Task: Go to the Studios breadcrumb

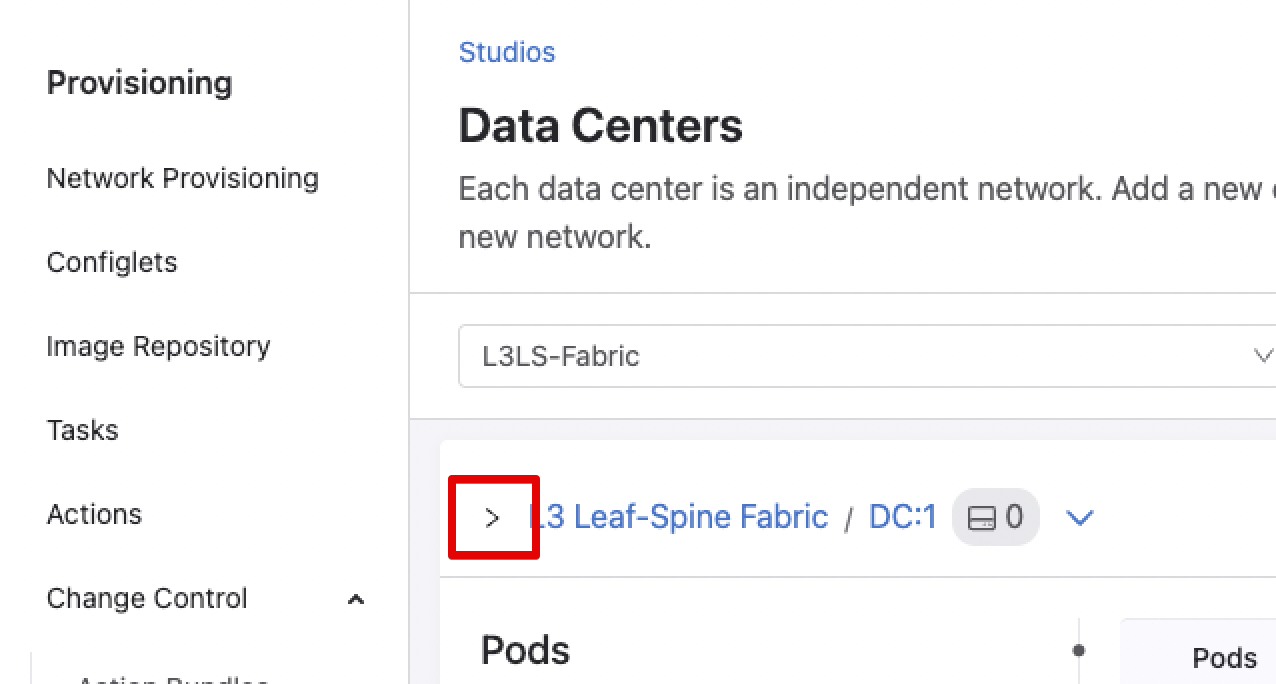Action: point(506,52)
